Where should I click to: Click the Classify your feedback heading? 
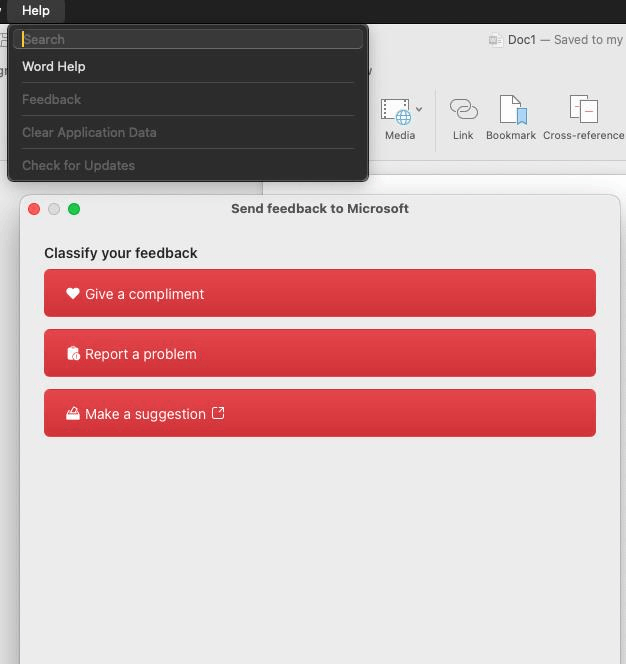pos(121,253)
